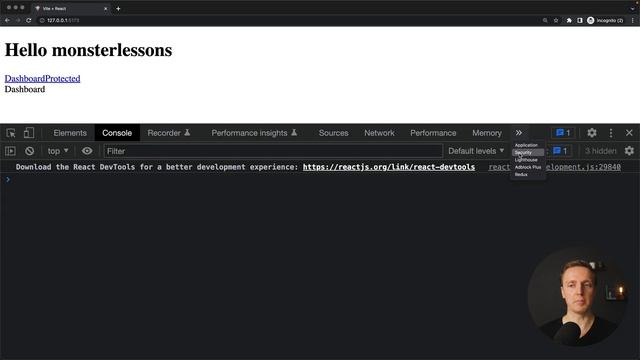Screen dimensions: 640x360
Task: Switch to the Recorder tab
Action: (169, 133)
